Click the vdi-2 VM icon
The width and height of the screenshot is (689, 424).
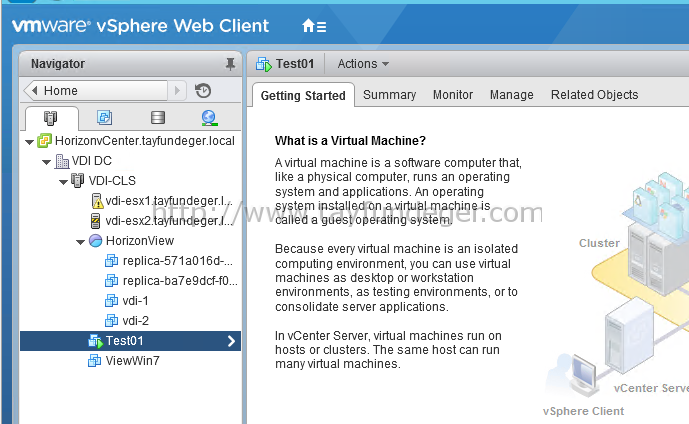coord(112,320)
